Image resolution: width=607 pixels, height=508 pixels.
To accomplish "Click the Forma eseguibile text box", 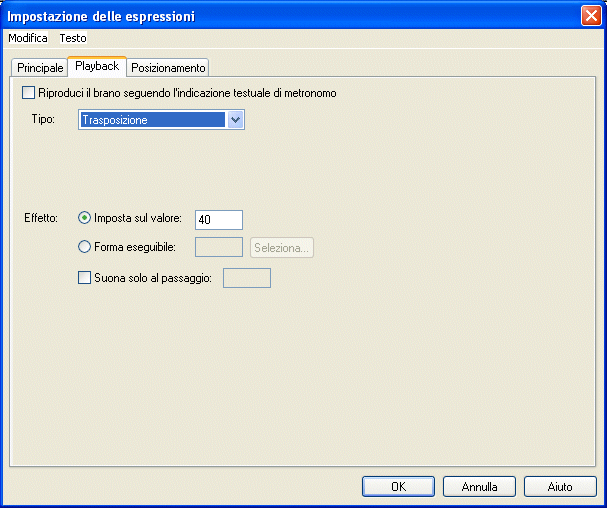I will 219,248.
